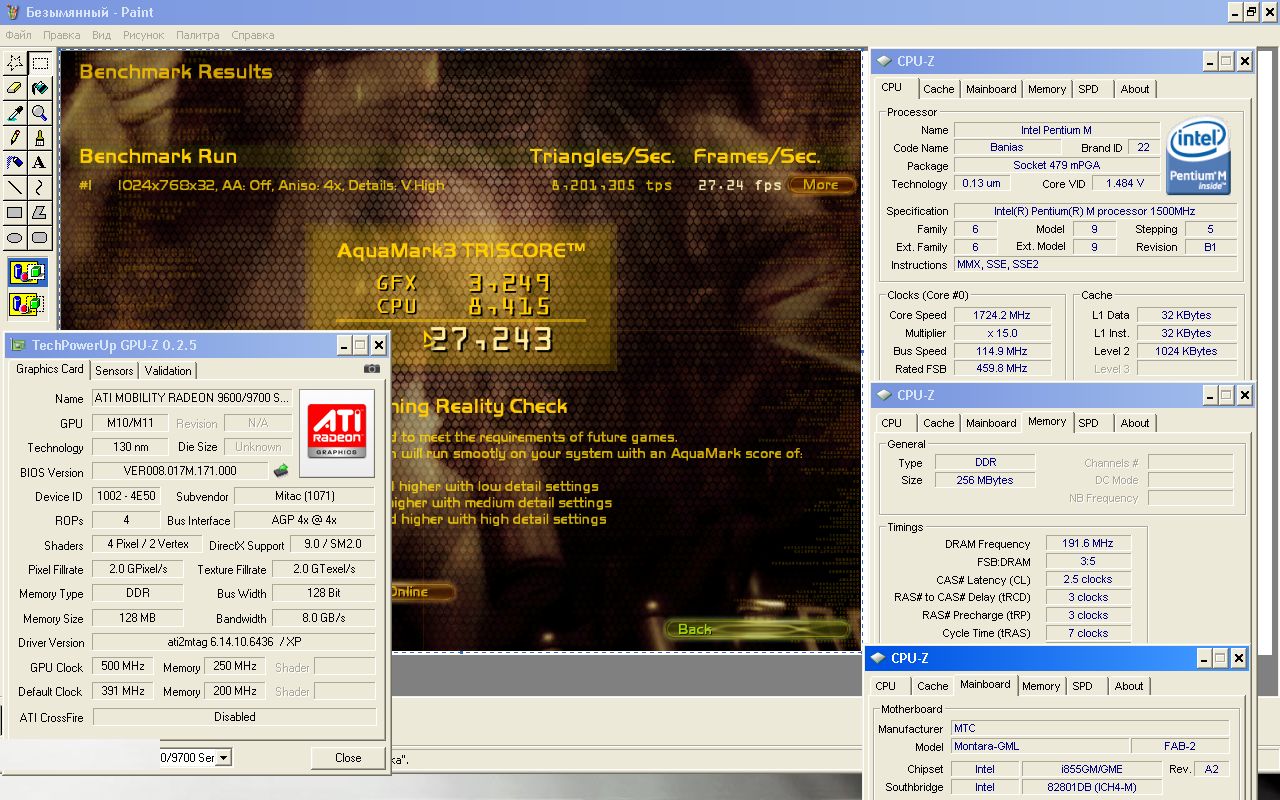Enable opaque selection mode option in Paint

click(x=27, y=272)
